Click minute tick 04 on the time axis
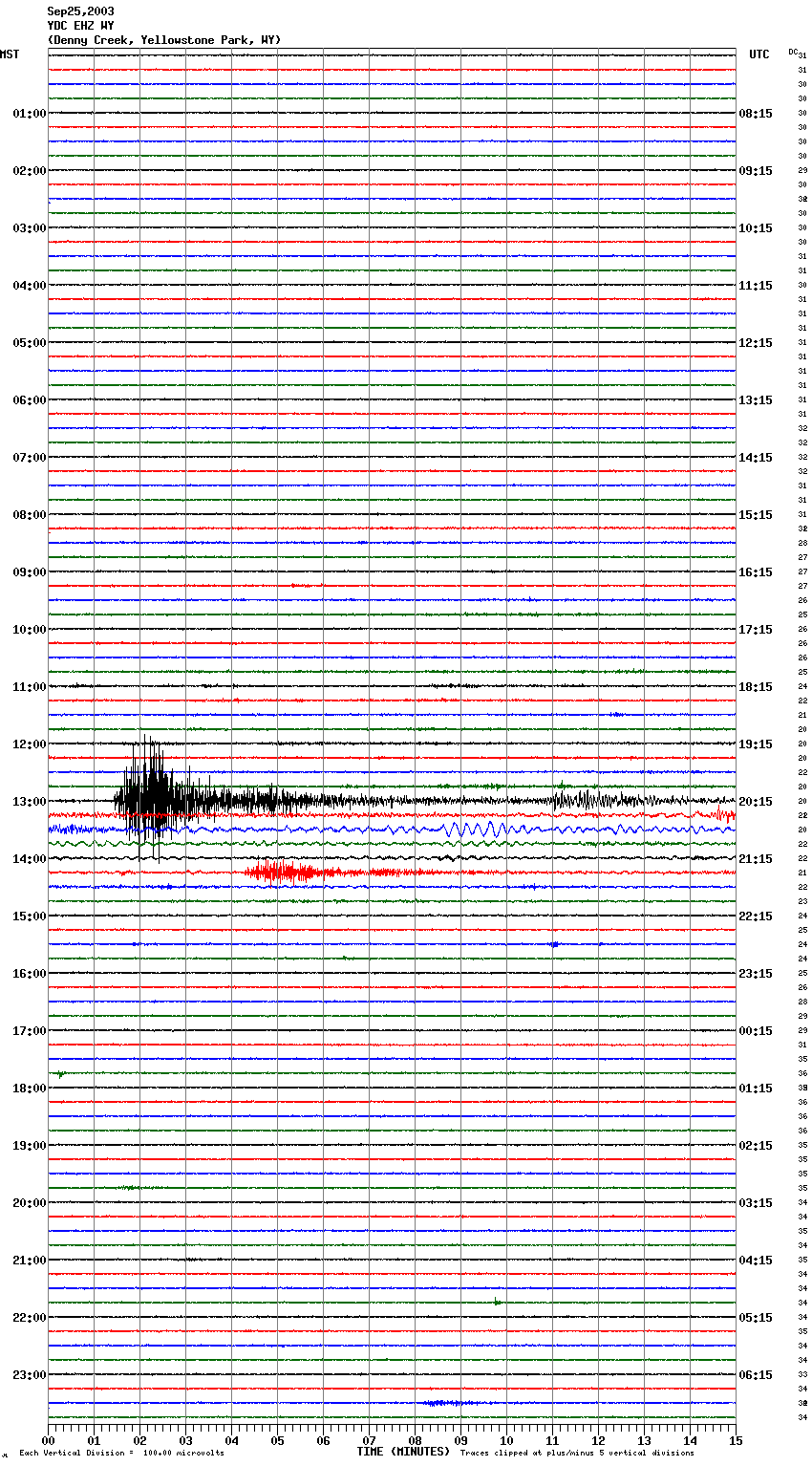The image size is (812, 1466). point(231,1440)
